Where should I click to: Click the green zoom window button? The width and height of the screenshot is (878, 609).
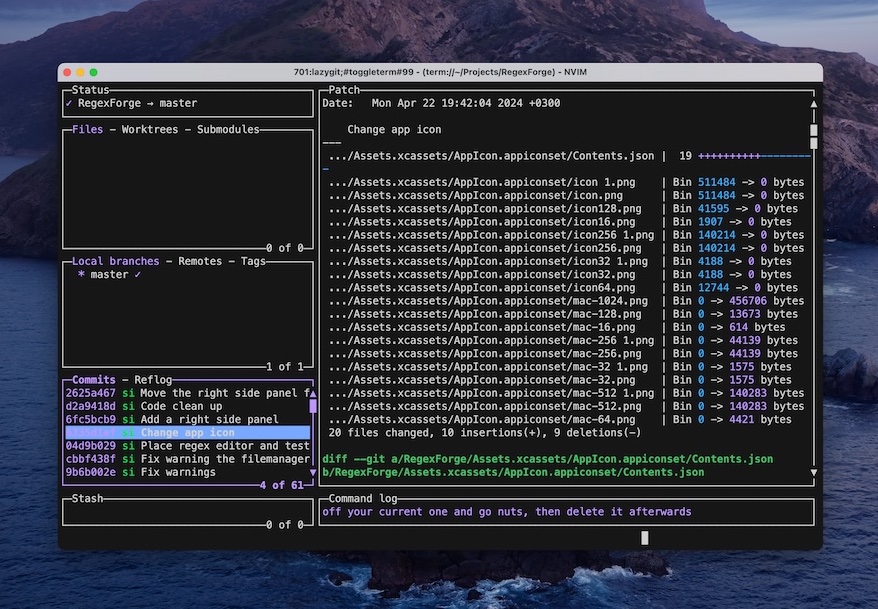[x=94, y=72]
